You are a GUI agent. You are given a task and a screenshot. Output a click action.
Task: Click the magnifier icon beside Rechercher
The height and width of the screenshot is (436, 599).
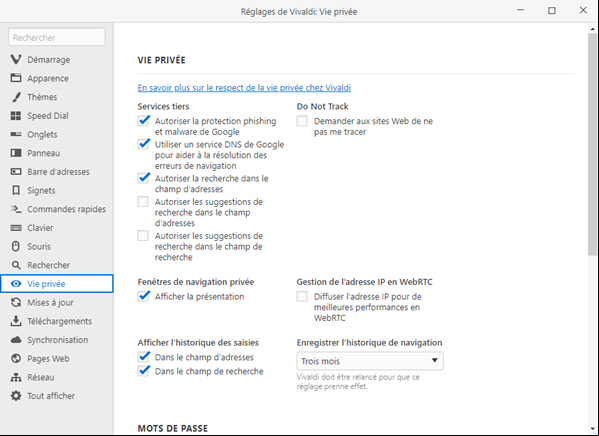[16, 265]
